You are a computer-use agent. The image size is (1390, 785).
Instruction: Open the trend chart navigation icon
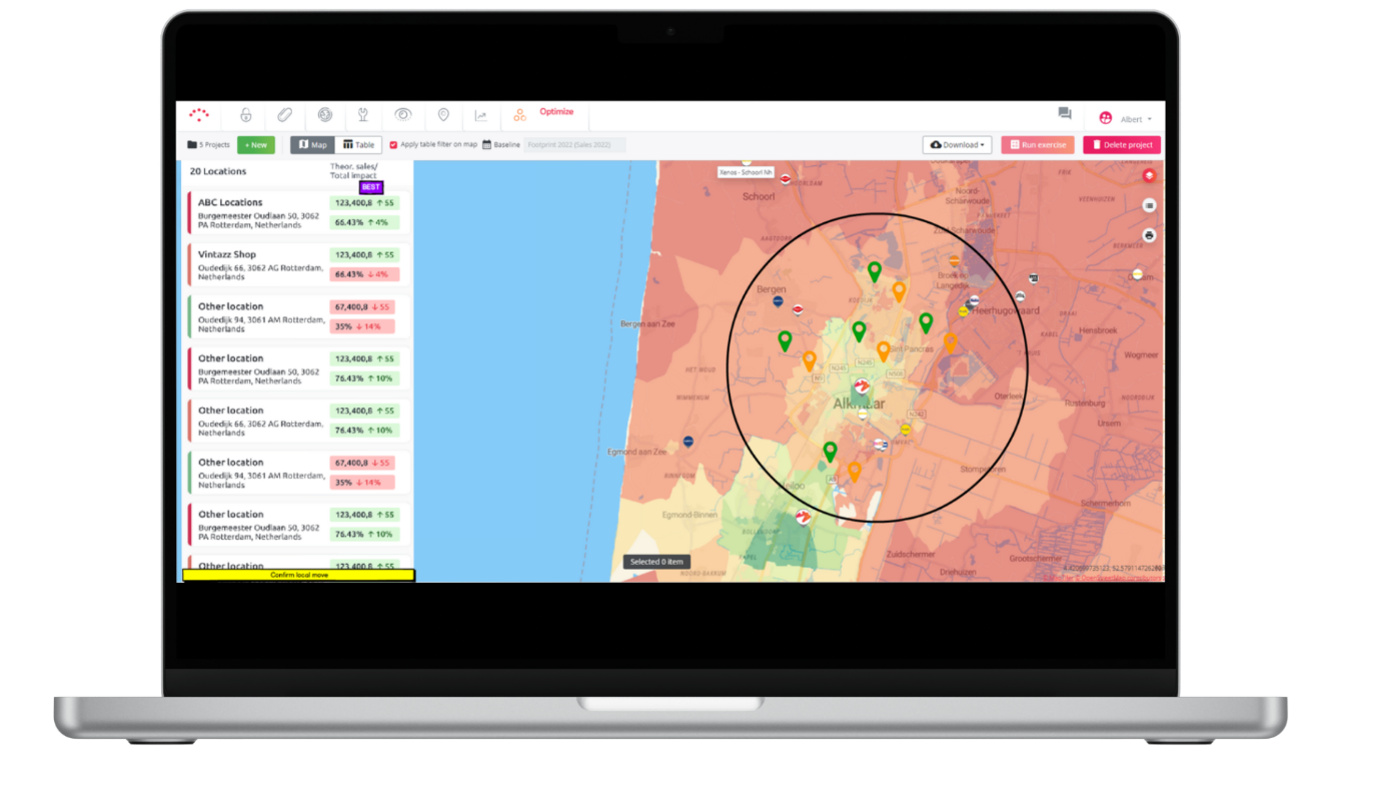481,116
